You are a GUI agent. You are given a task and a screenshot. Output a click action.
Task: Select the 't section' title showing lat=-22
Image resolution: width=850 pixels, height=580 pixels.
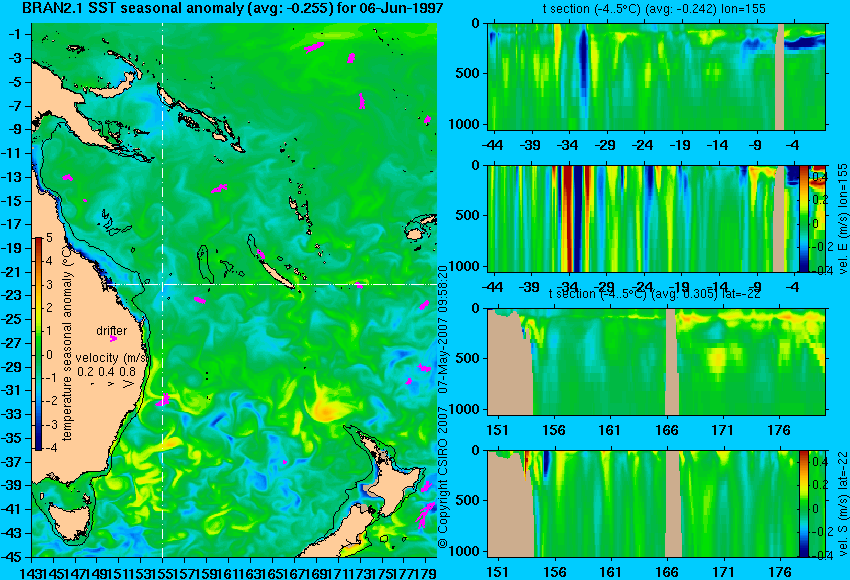[x=654, y=293]
